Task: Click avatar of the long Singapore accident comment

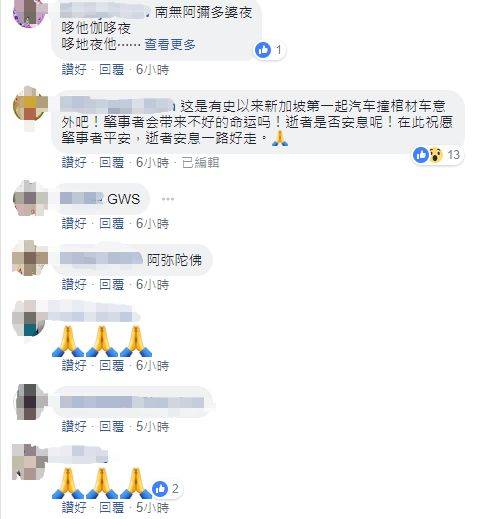Action: point(30,105)
